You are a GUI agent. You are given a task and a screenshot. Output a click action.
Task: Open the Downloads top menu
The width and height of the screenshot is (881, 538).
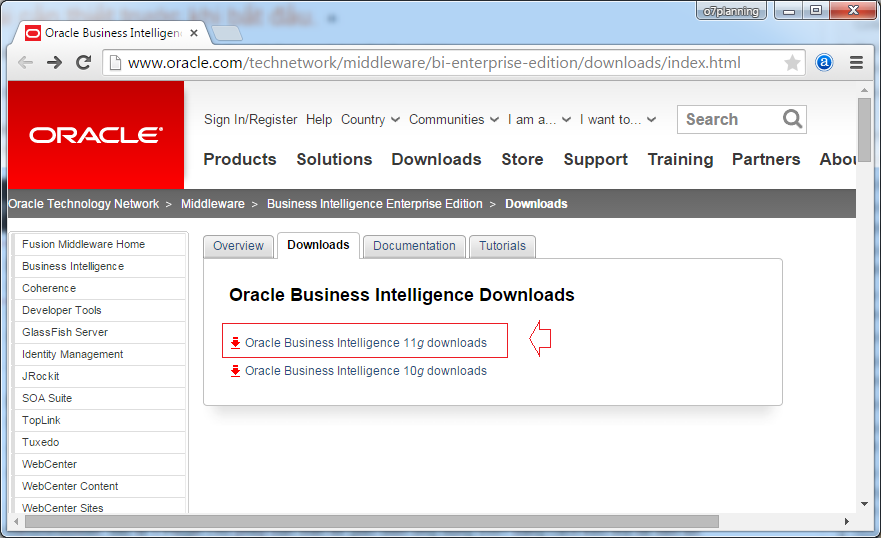click(x=437, y=159)
